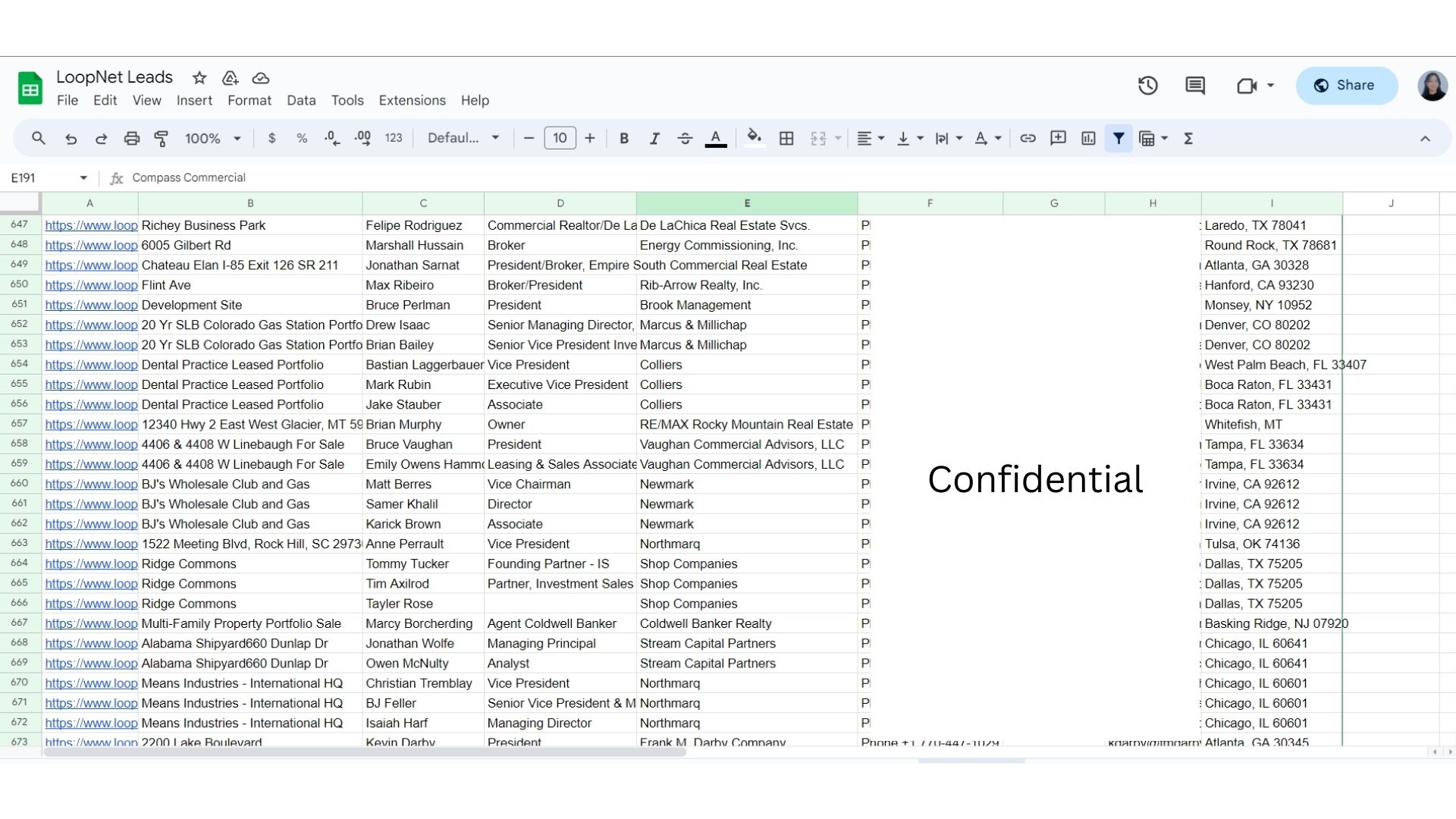1456x819 pixels.
Task: Click the functions sigma icon
Action: pyautogui.click(x=1188, y=138)
